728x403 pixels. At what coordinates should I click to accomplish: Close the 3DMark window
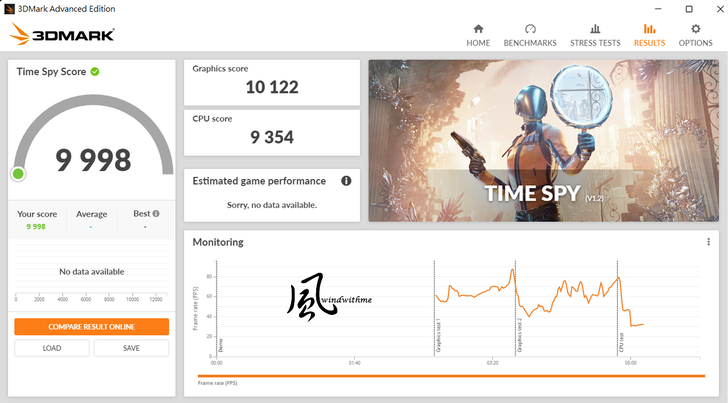(x=720, y=9)
